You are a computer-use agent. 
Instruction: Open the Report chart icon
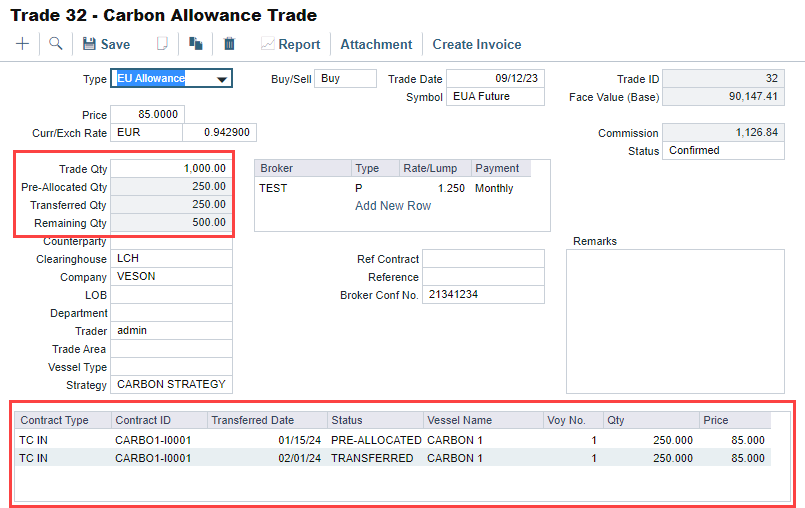(267, 44)
